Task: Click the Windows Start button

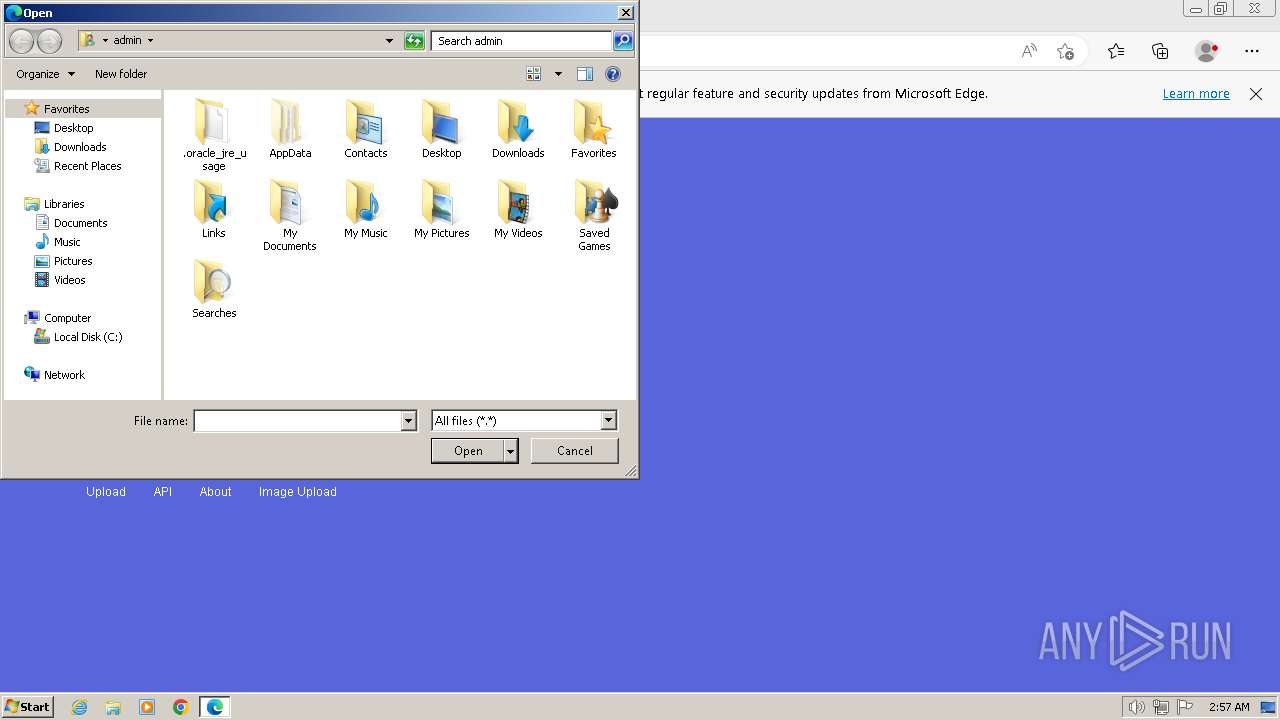Action: (28, 707)
